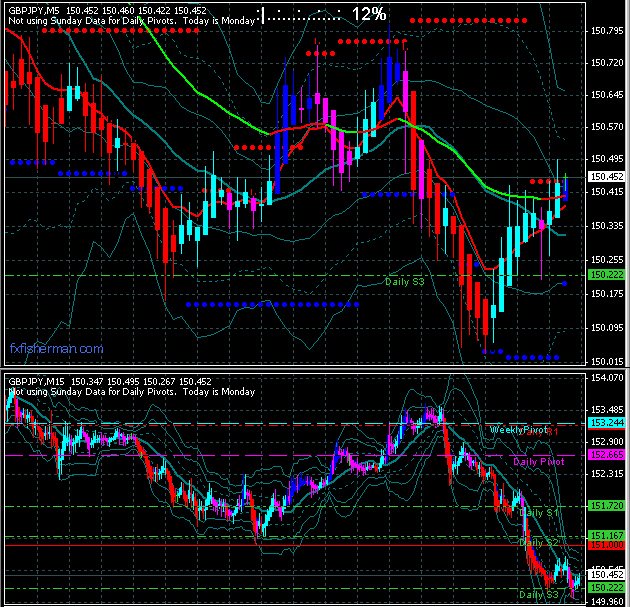Select the magenta Daily Pivot line label
Screen dimensions: 630x607
pos(539,462)
